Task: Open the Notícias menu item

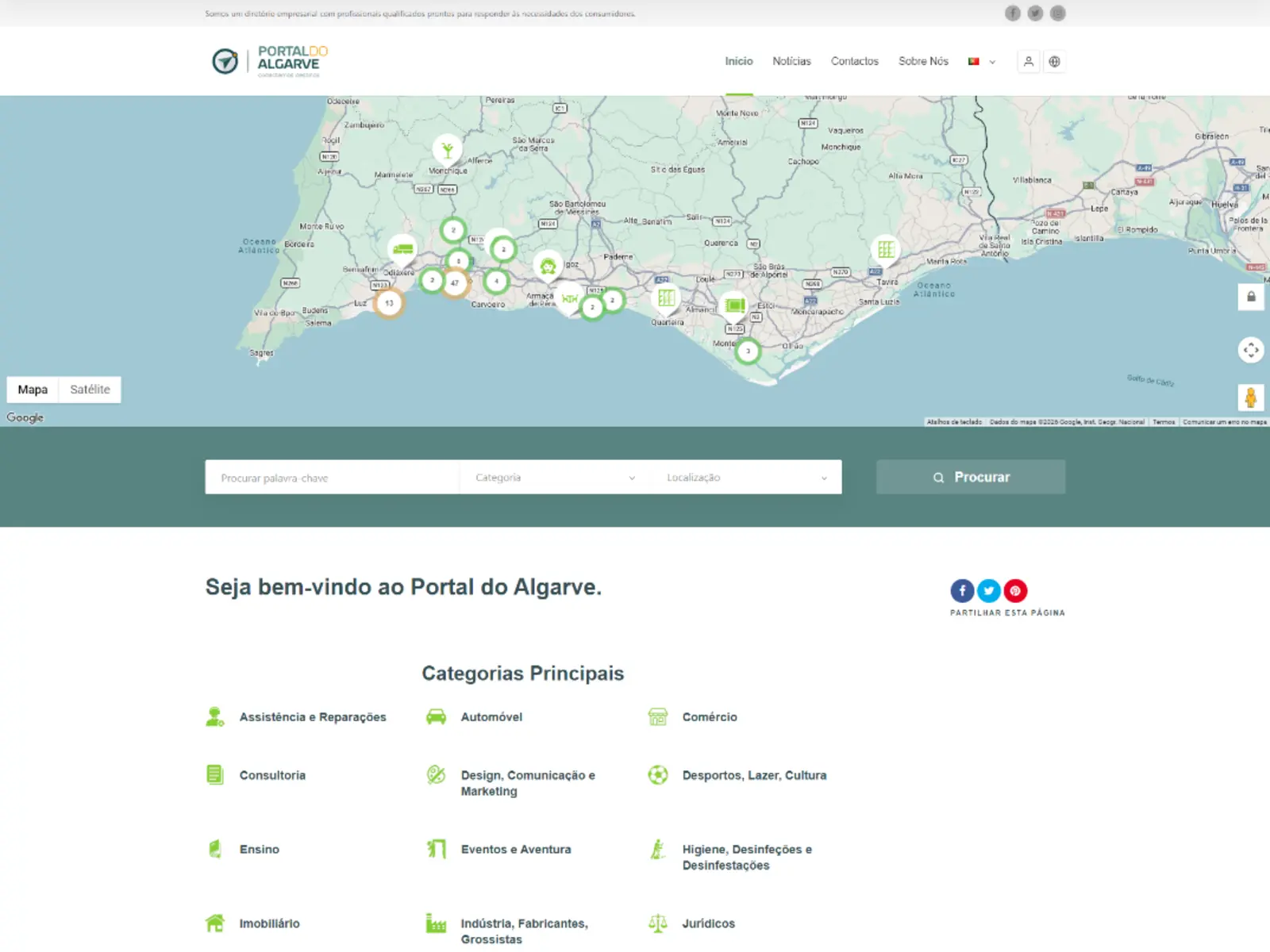Action: (x=791, y=61)
